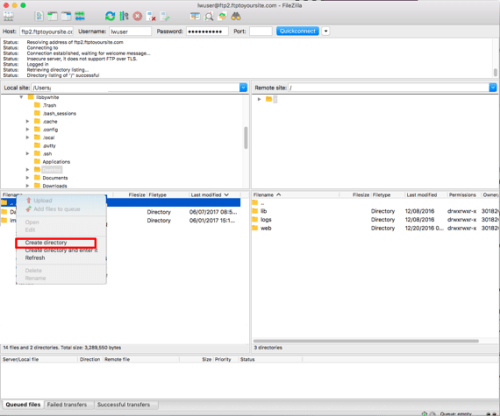Open the Remote site path dropdown
This screenshot has width=500, height=416.
coord(493,88)
